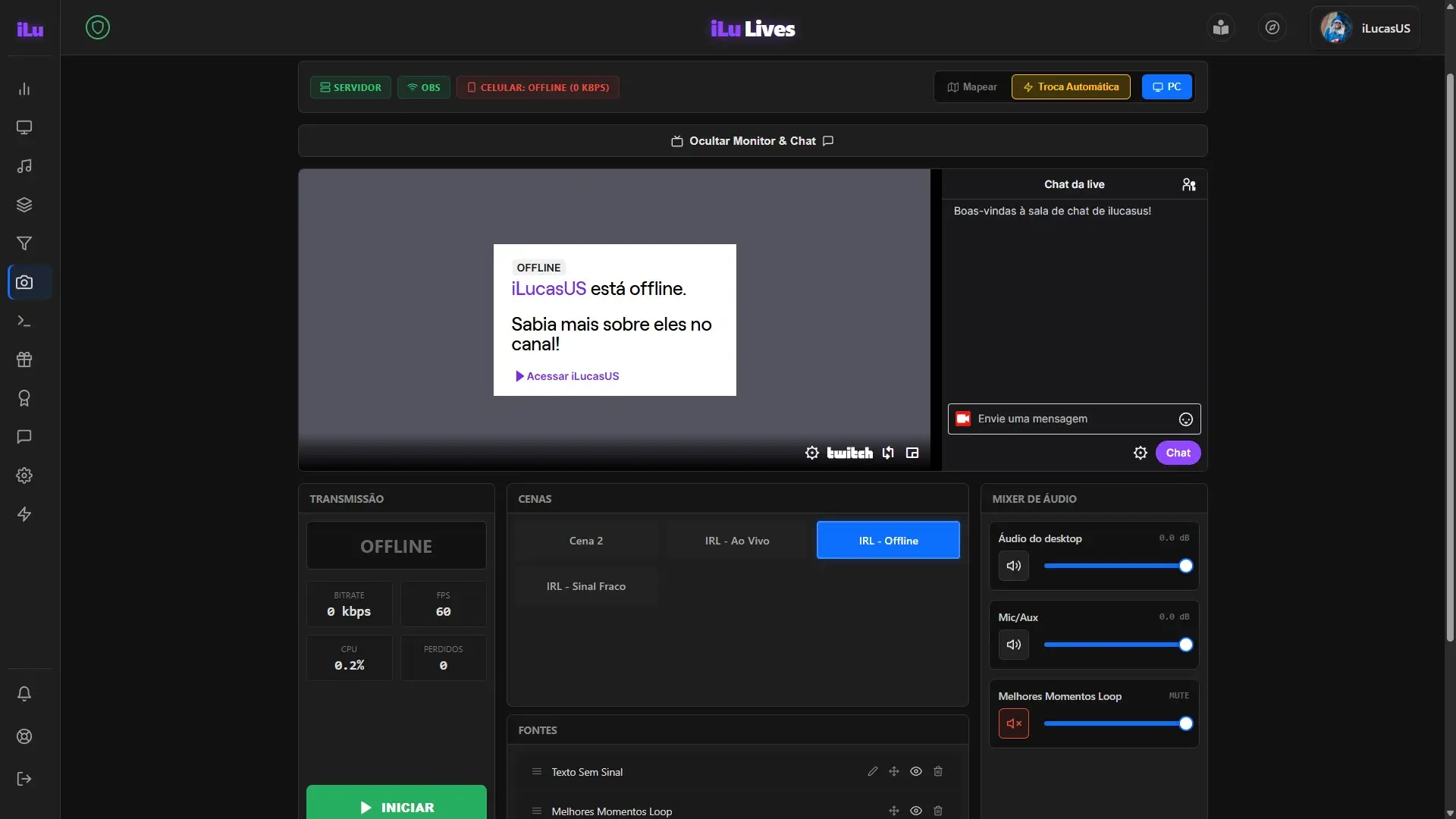Image resolution: width=1456 pixels, height=819 pixels.
Task: Click the layout icon on the player bar
Action: point(912,453)
